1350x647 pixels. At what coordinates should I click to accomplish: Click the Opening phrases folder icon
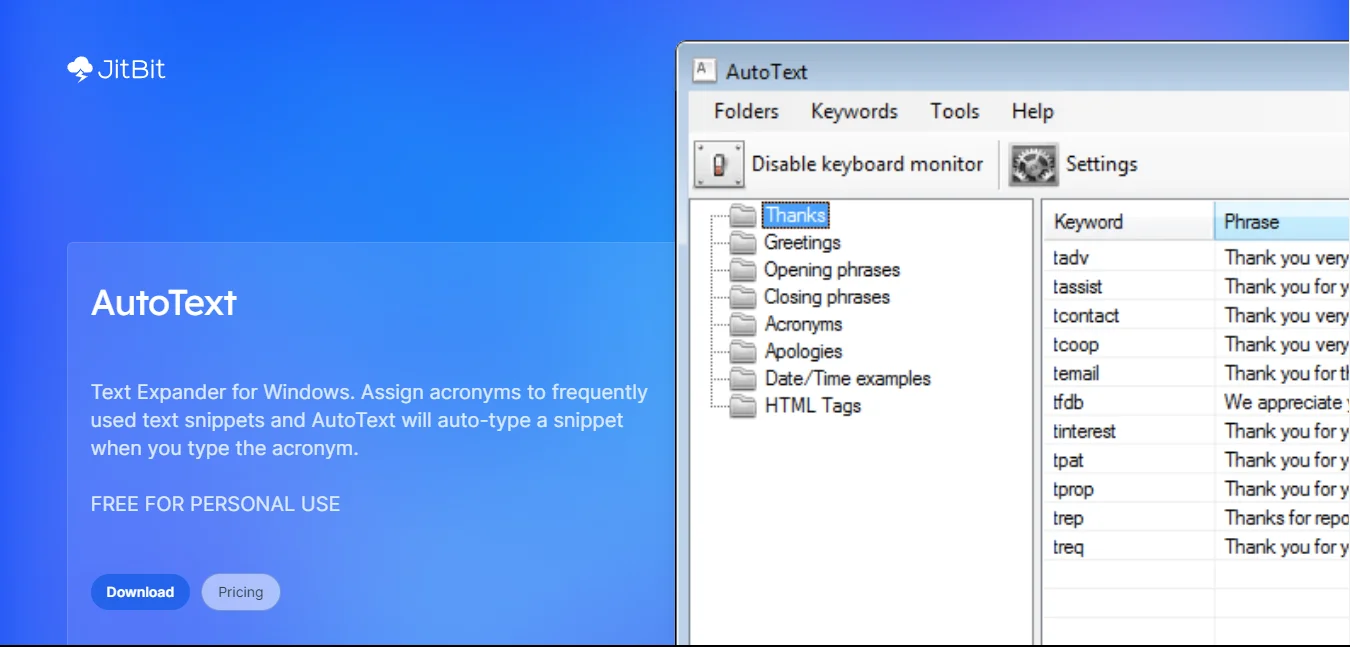742,269
